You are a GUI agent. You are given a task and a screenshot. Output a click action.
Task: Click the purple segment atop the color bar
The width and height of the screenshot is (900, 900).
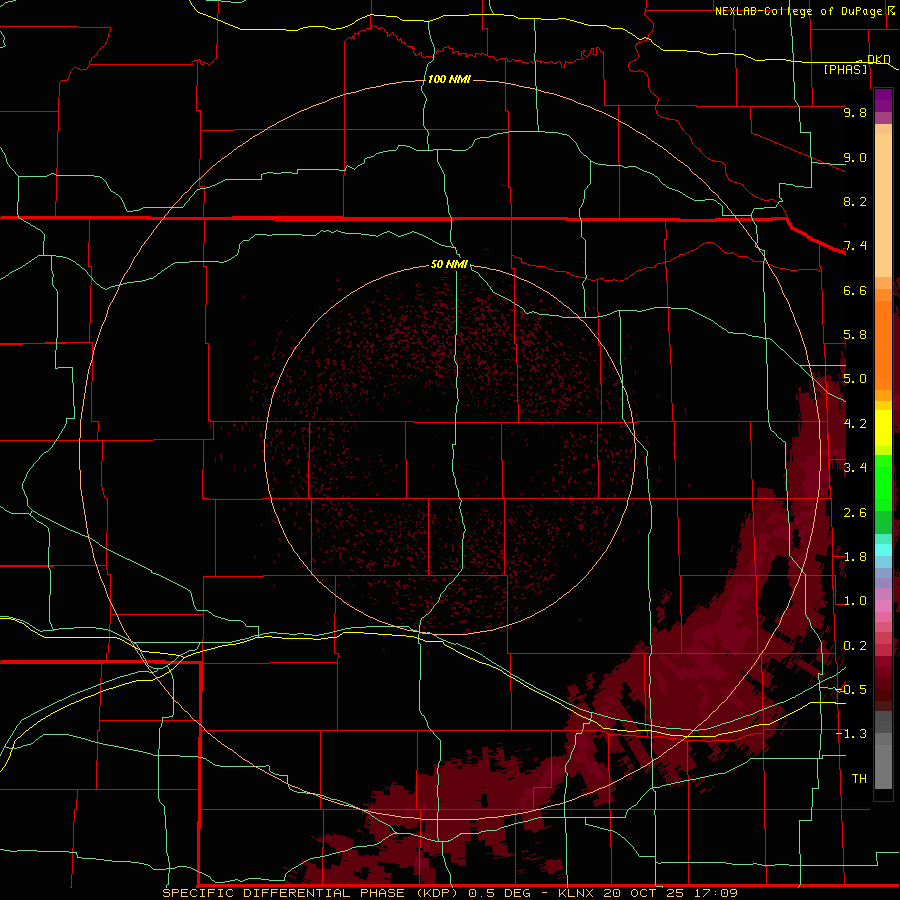click(883, 100)
